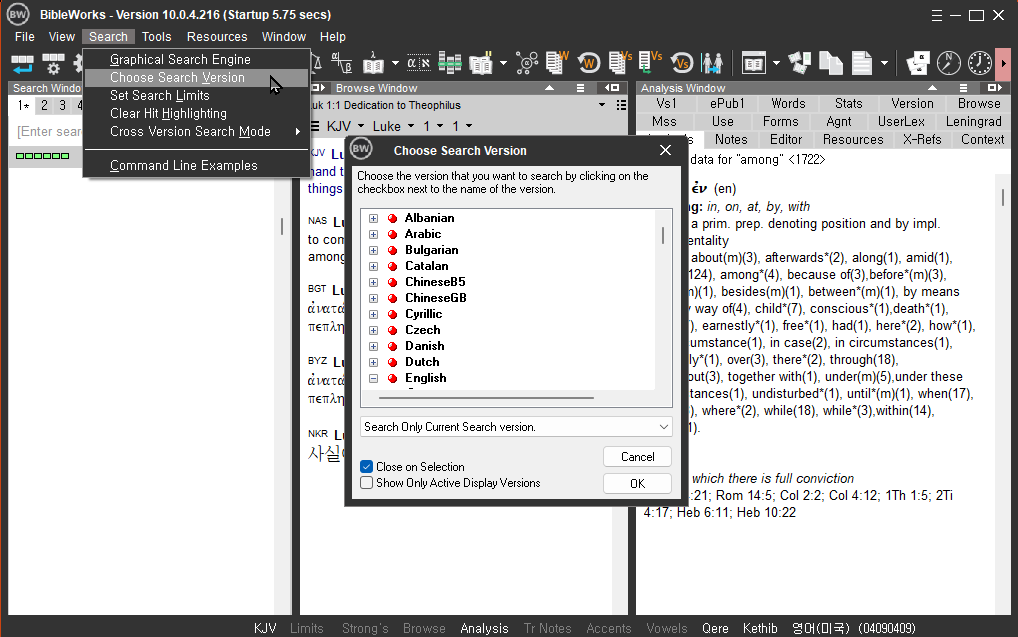Open Cross Version Search Mode submenu
The image size is (1018, 637).
(x=196, y=131)
